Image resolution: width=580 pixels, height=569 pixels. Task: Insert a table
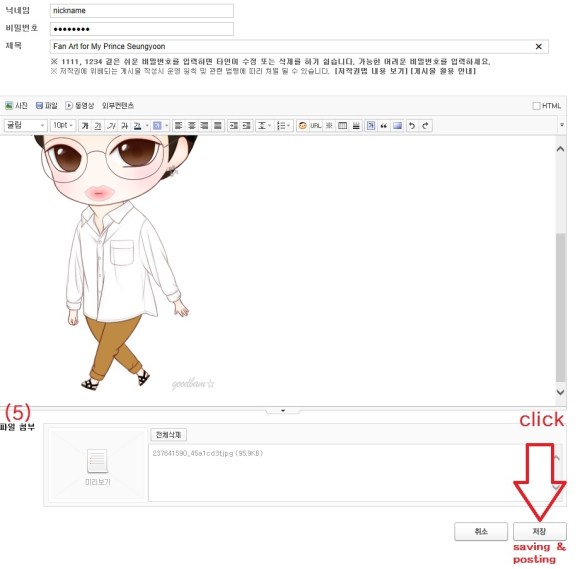point(343,126)
